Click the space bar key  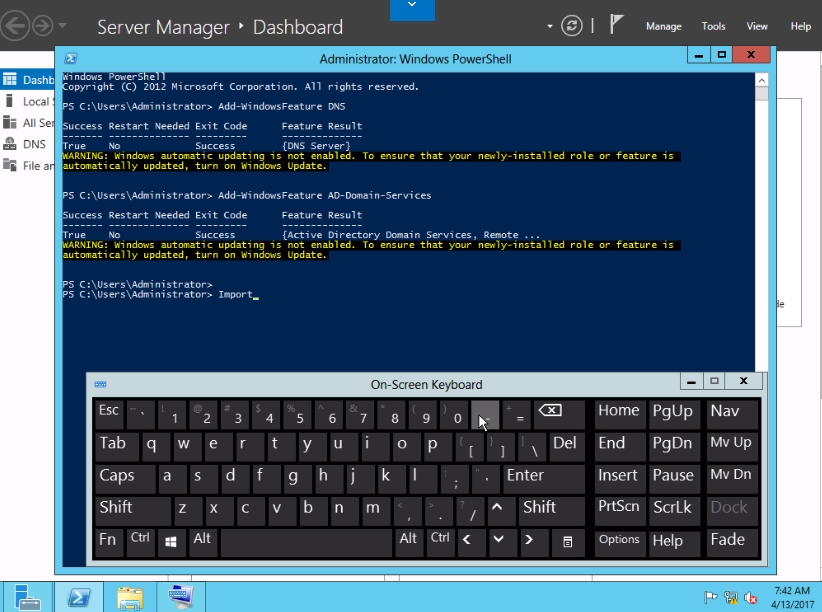click(x=306, y=542)
